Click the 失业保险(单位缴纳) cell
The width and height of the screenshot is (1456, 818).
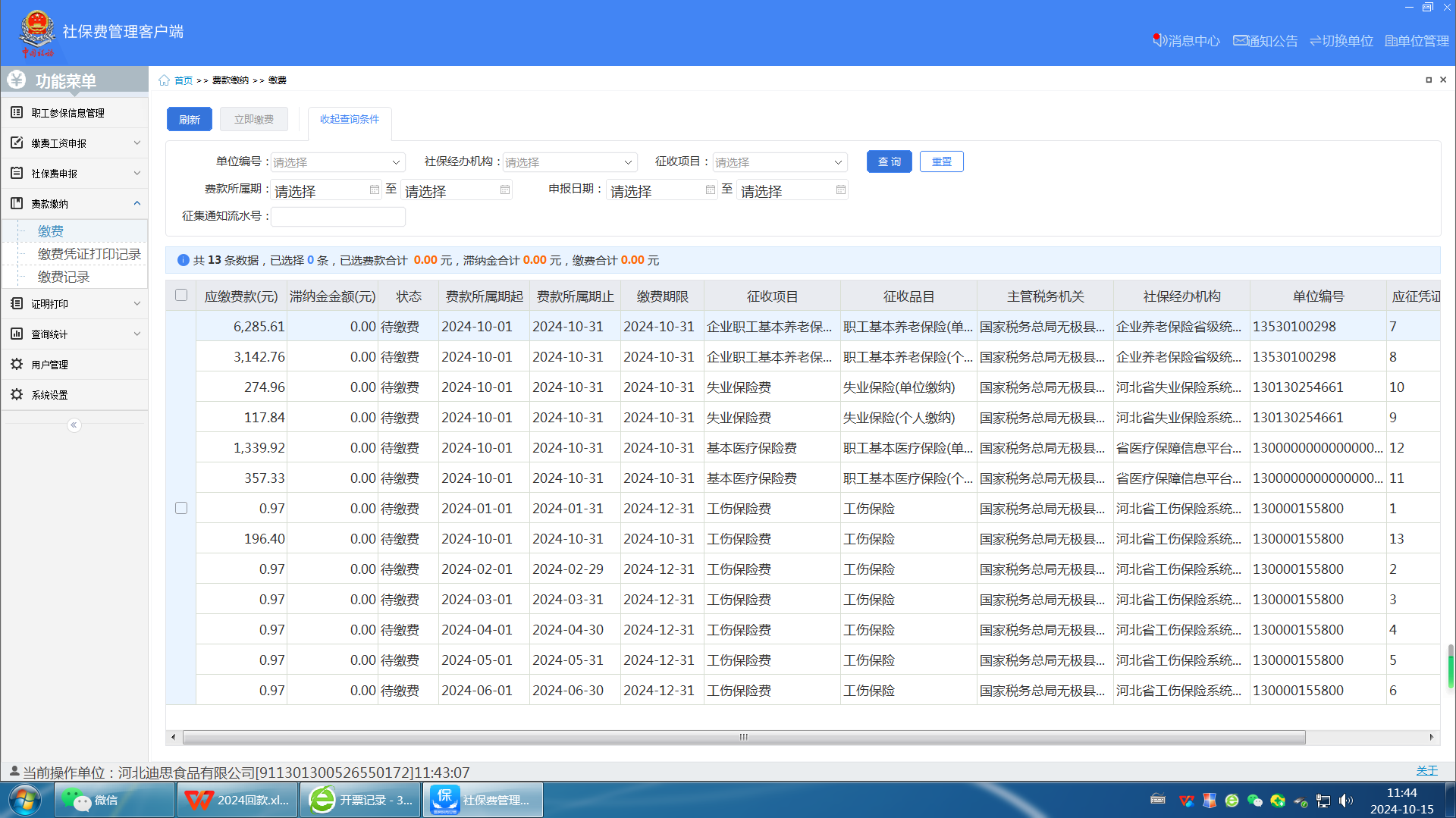(908, 387)
